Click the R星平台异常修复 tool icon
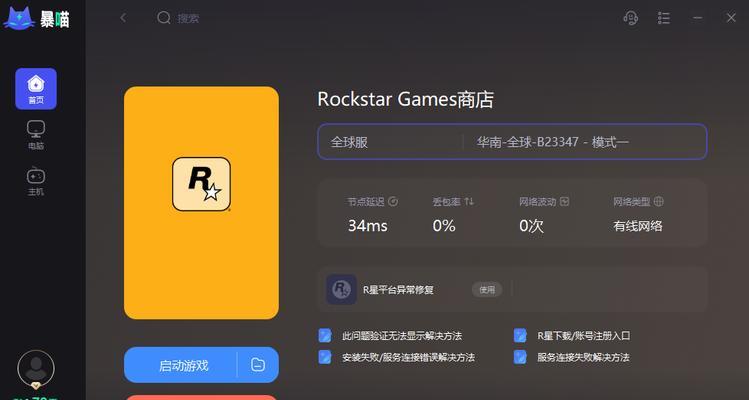Viewport: 749px width, 400px height. coord(341,289)
